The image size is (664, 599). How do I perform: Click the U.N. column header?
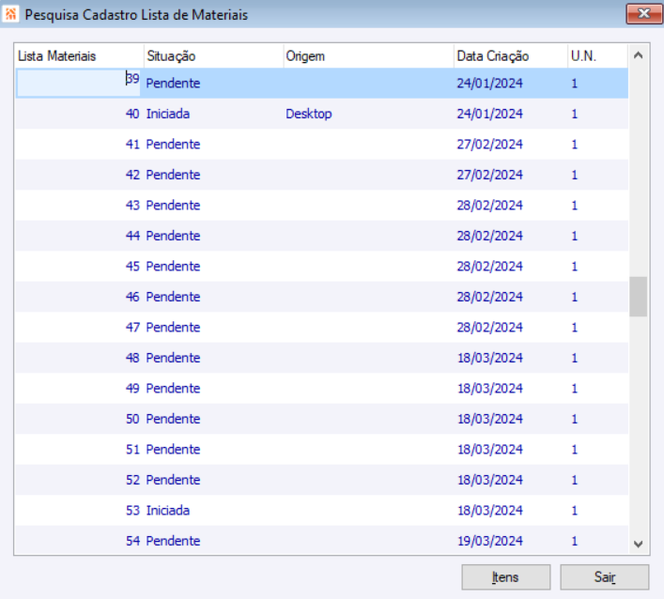(598, 56)
